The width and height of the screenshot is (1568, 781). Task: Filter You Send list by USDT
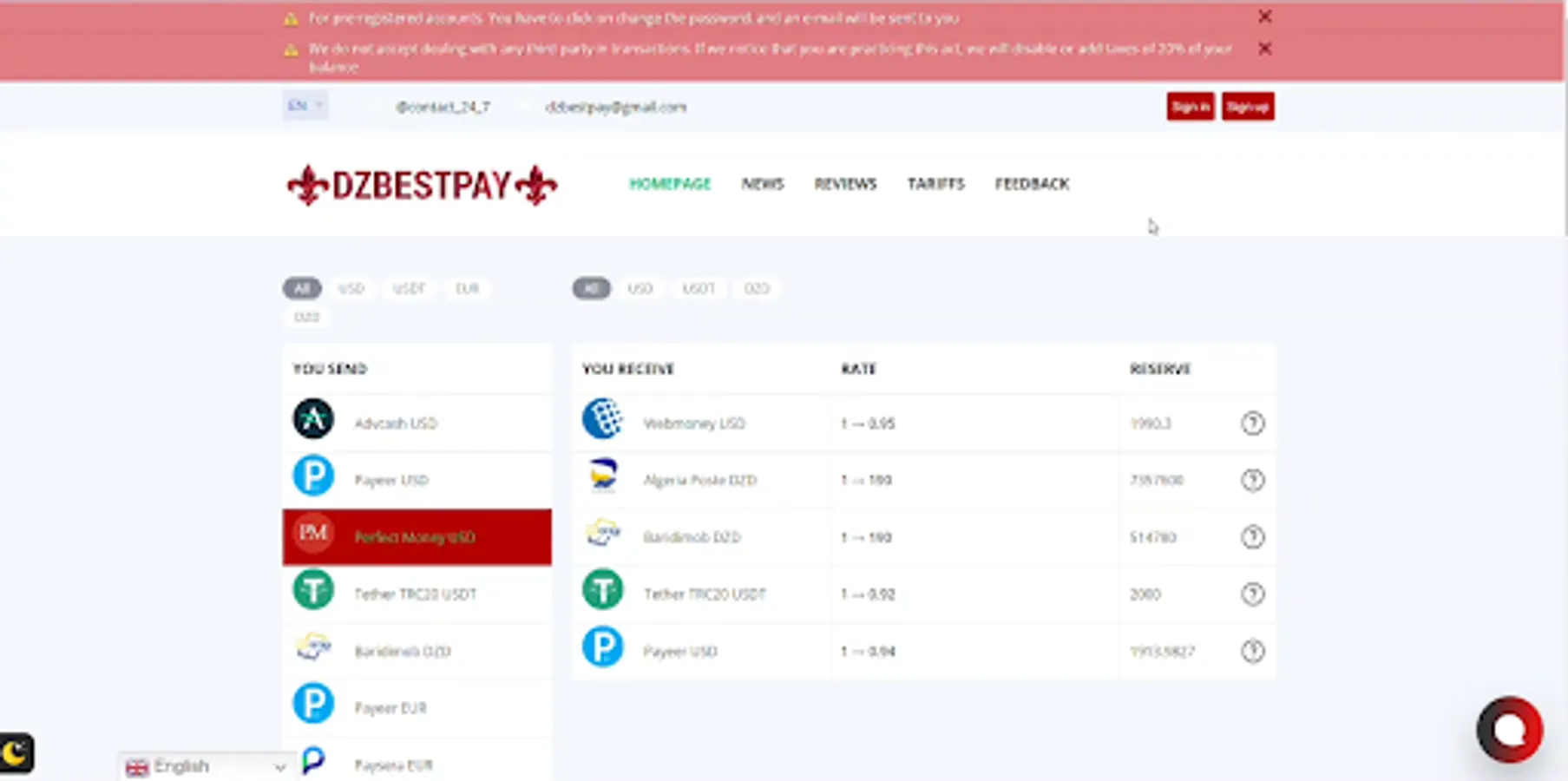(409, 288)
